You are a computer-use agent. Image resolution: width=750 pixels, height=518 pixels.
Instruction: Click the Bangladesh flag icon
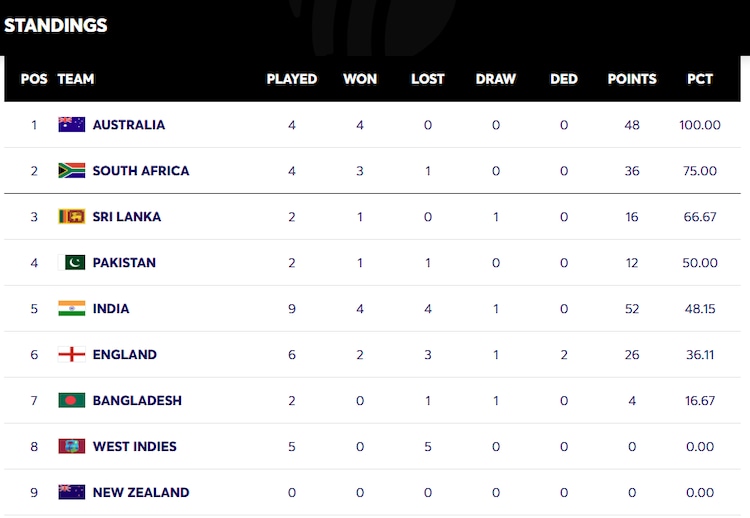71,401
